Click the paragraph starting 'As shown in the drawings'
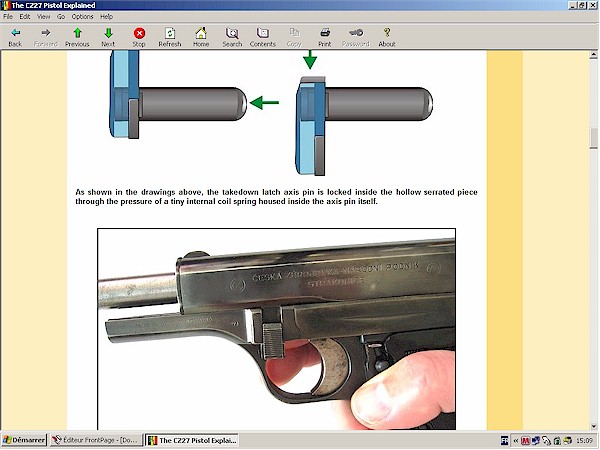The width and height of the screenshot is (600, 450). point(276,197)
